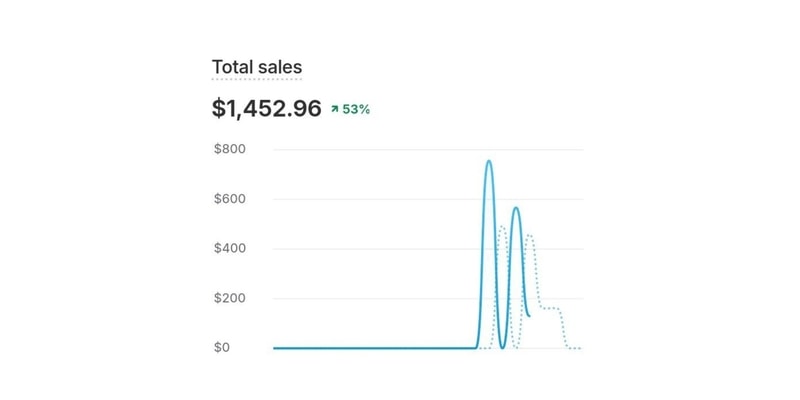Viewport: 800px width, 400px height.
Task: Select the second solid line peak
Action: pos(516,208)
